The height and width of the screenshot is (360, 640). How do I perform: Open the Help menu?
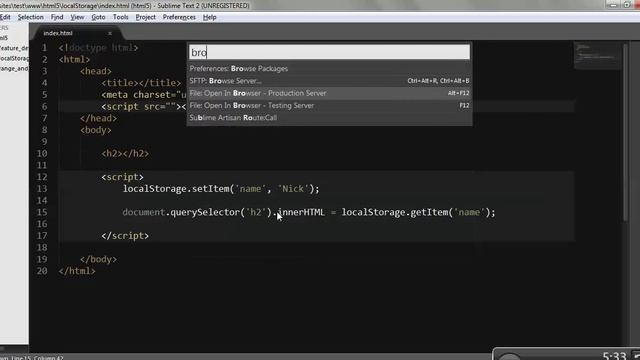pos(209,17)
